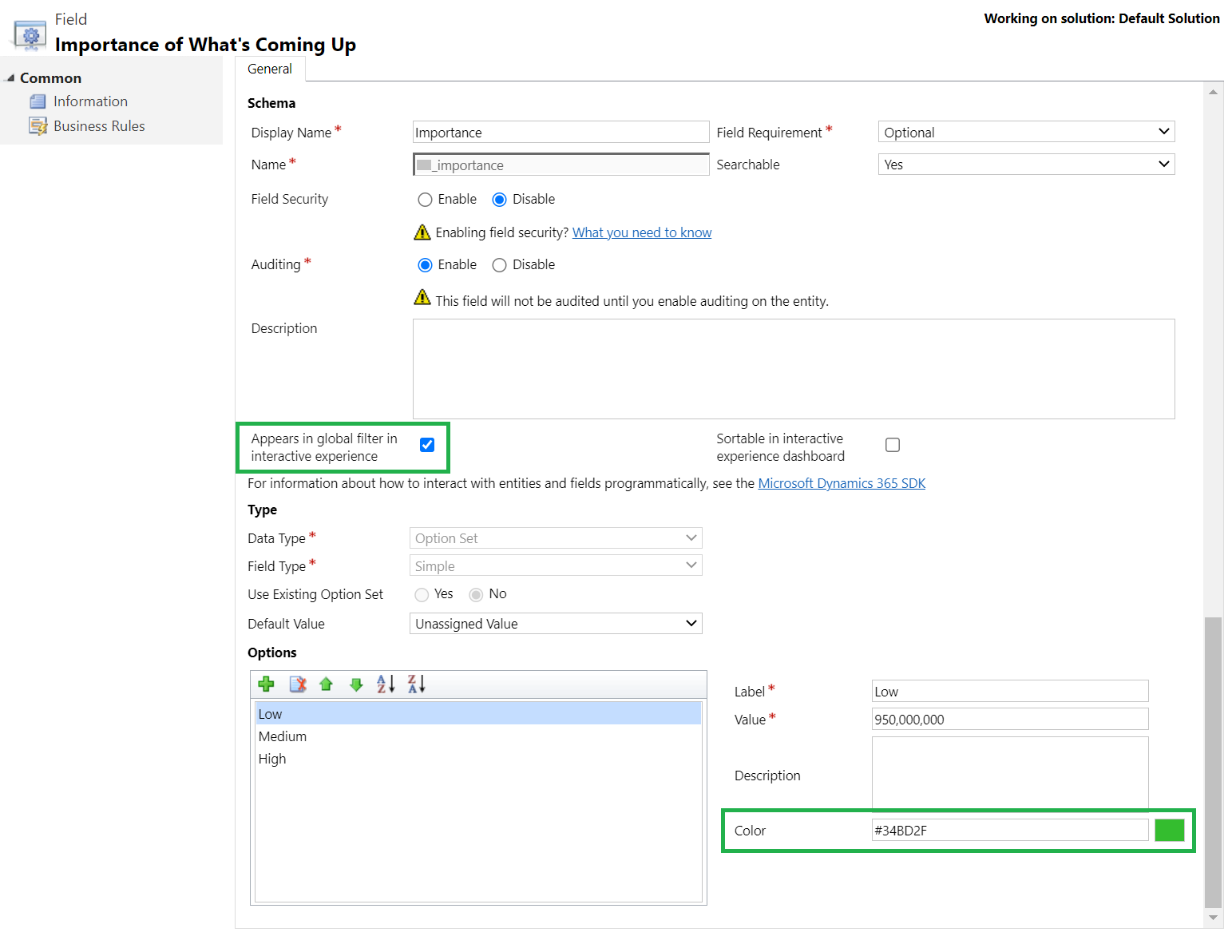Move the option up with green up arrow
1232x952 pixels.
point(326,684)
